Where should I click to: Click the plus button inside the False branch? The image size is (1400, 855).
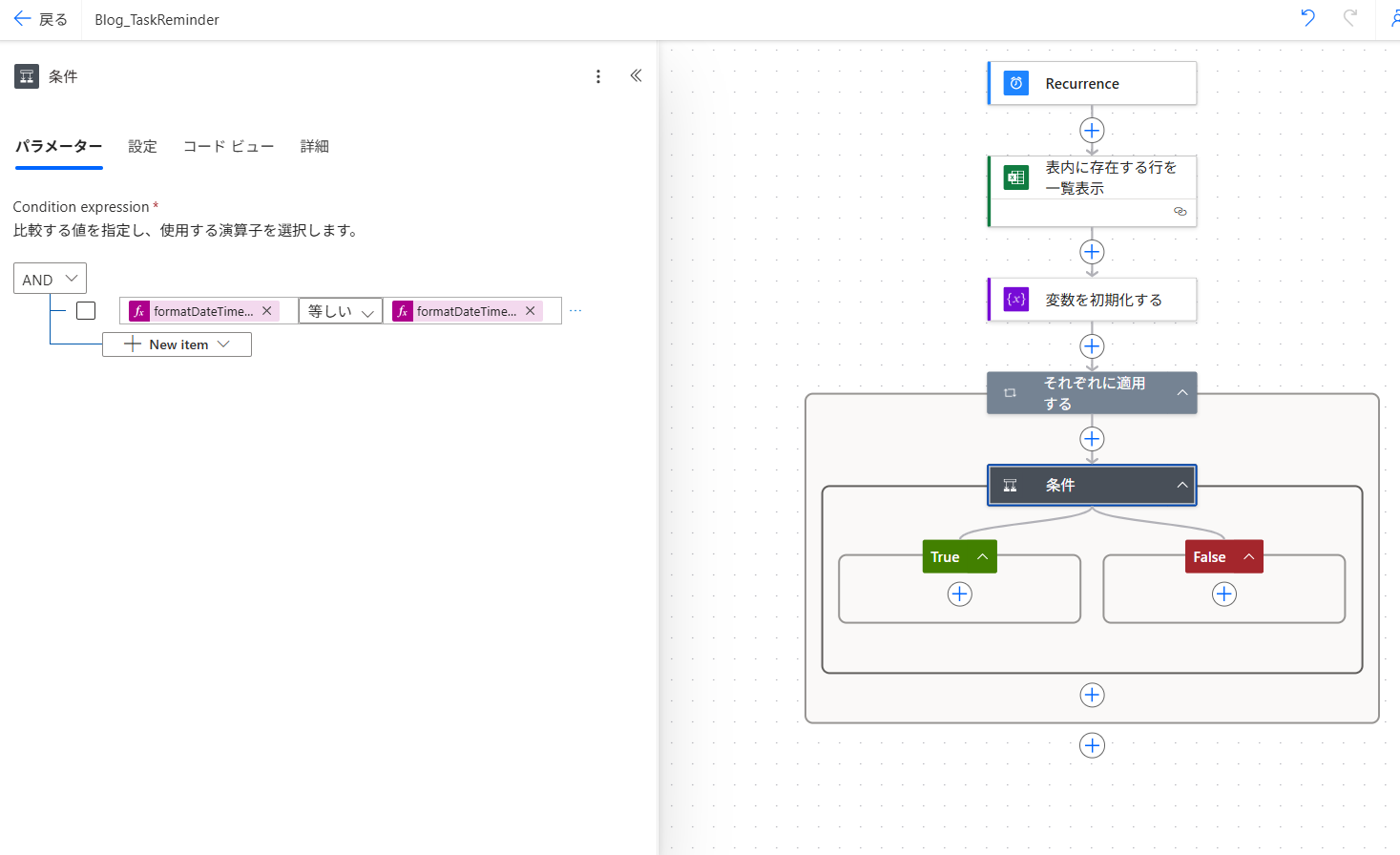pyautogui.click(x=1223, y=594)
